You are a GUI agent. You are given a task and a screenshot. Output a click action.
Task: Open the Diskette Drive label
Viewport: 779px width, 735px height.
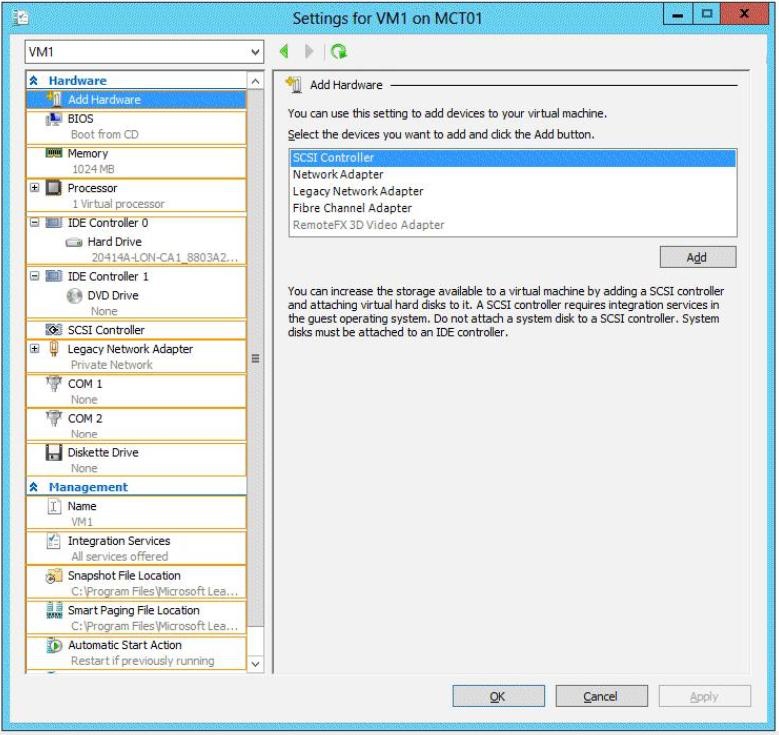[103, 453]
